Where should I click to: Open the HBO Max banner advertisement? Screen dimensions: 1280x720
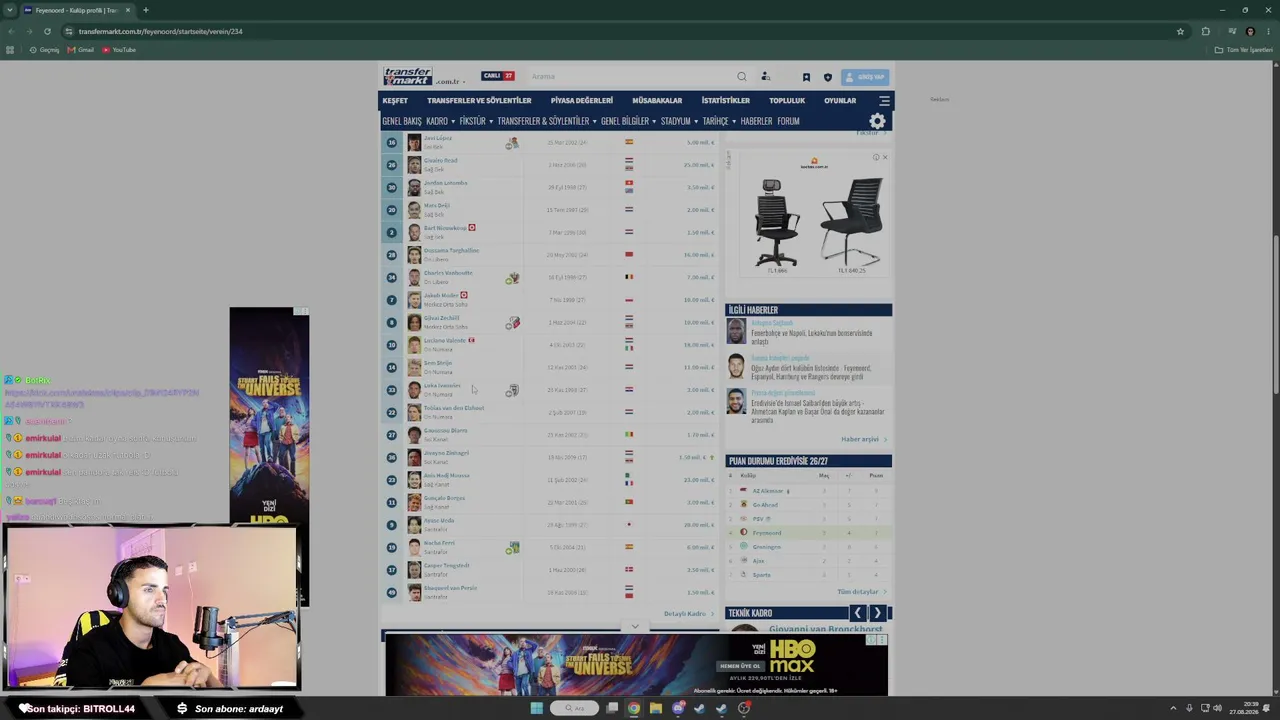[636, 665]
